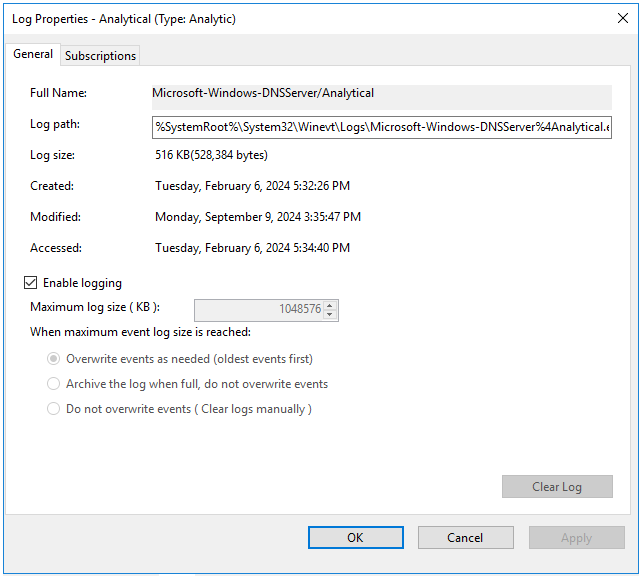642x576 pixels.
Task: Select Overwrite events as needed option
Action: 54,359
